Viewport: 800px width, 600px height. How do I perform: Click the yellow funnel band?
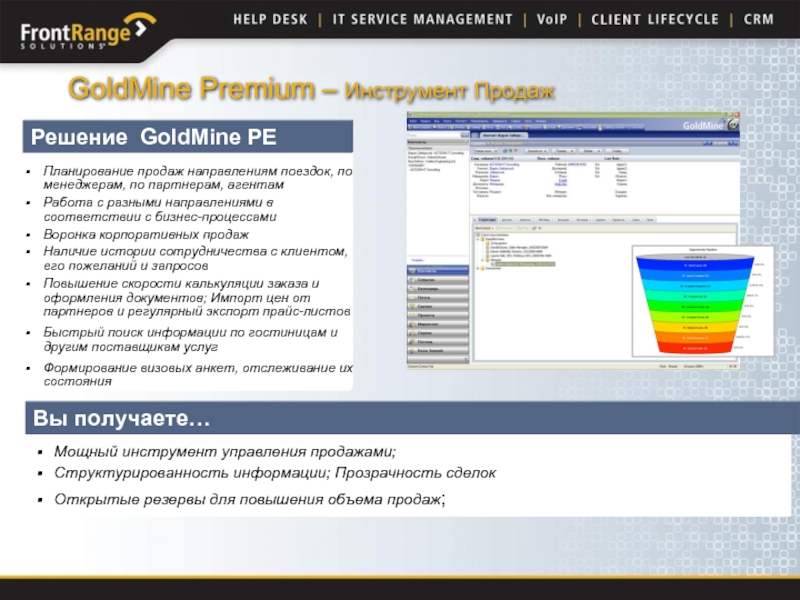click(695, 328)
